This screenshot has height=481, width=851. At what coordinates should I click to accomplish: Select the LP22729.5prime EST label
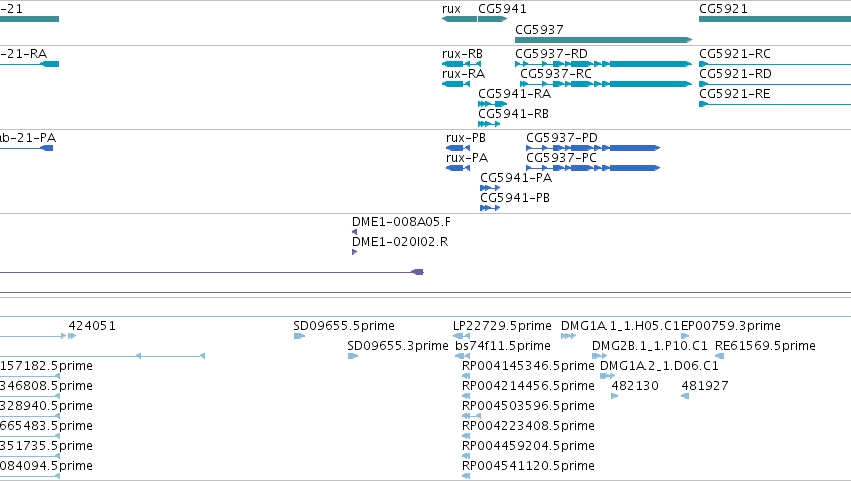502,326
